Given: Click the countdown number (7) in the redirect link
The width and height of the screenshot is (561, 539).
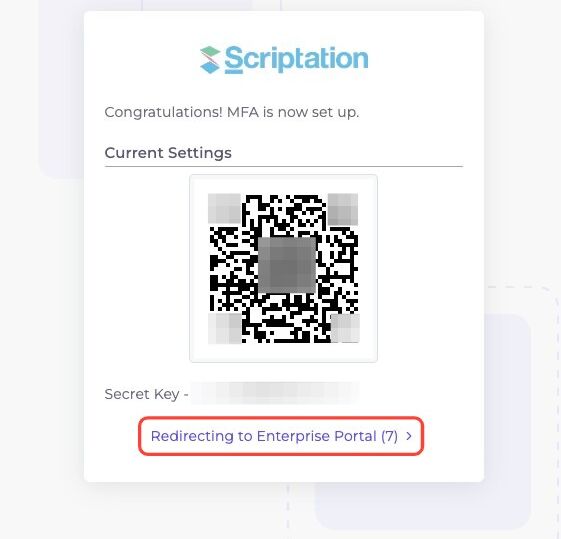Looking at the screenshot, I should pyautogui.click(x=389, y=436).
